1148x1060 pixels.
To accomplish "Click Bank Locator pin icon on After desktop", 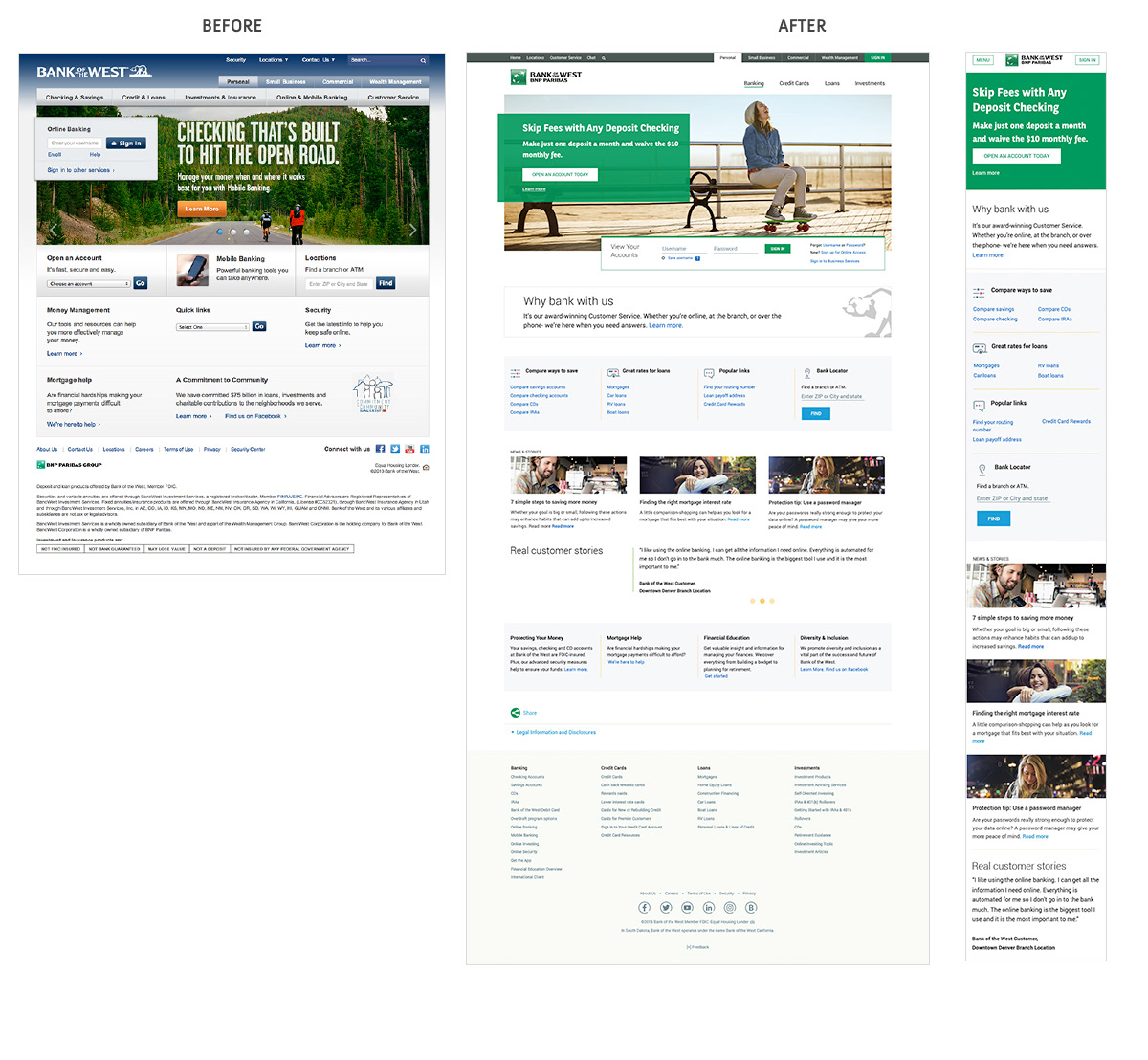I will click(x=807, y=372).
